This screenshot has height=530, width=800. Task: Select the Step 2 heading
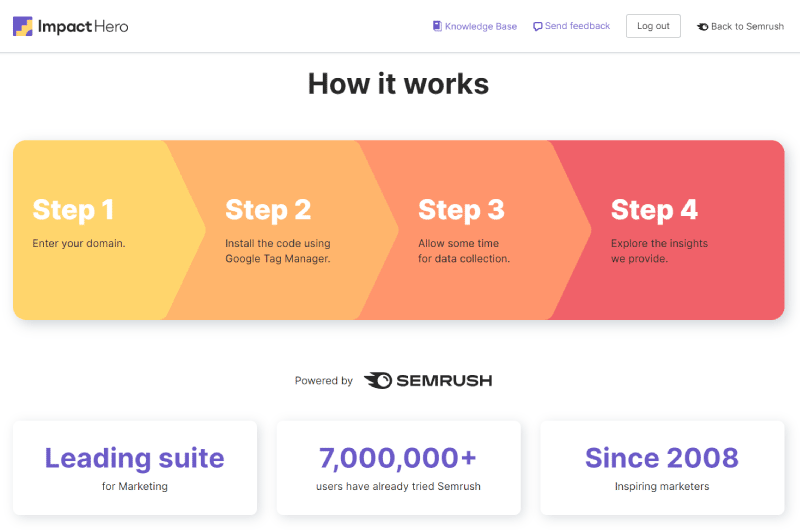268,210
